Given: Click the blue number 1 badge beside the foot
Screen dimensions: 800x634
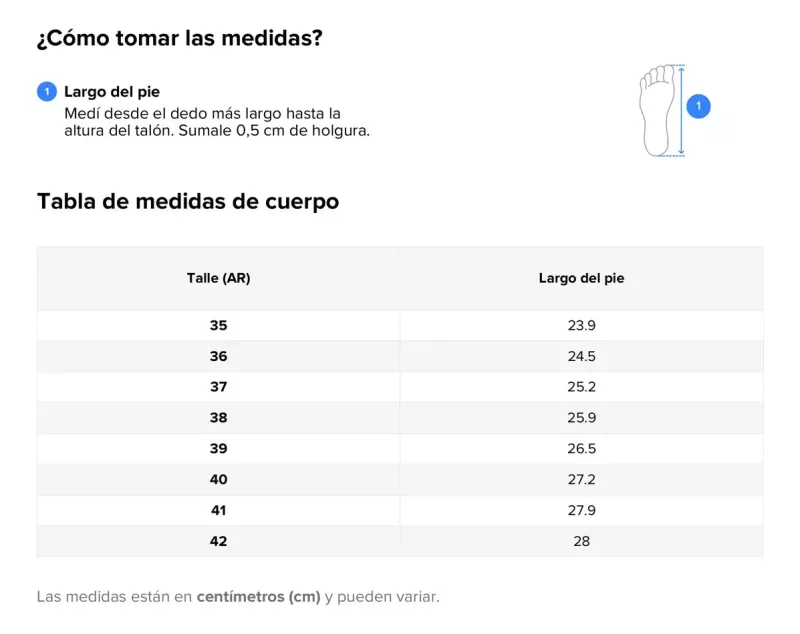Looking at the screenshot, I should pyautogui.click(x=699, y=106).
